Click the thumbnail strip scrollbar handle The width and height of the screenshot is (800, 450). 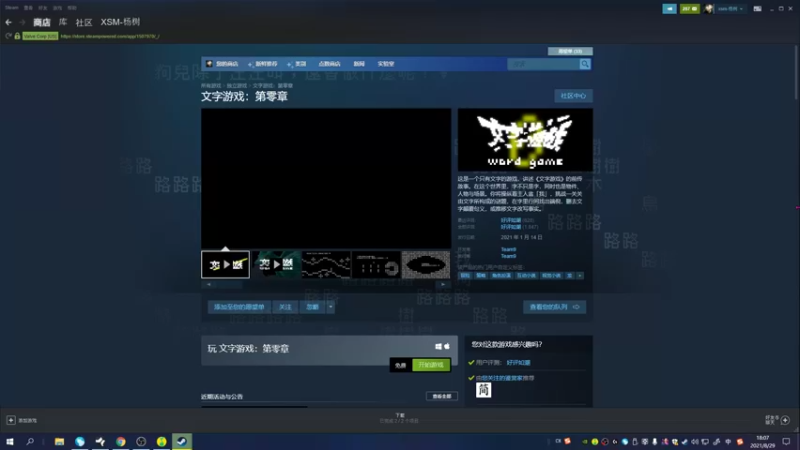tap(230, 285)
